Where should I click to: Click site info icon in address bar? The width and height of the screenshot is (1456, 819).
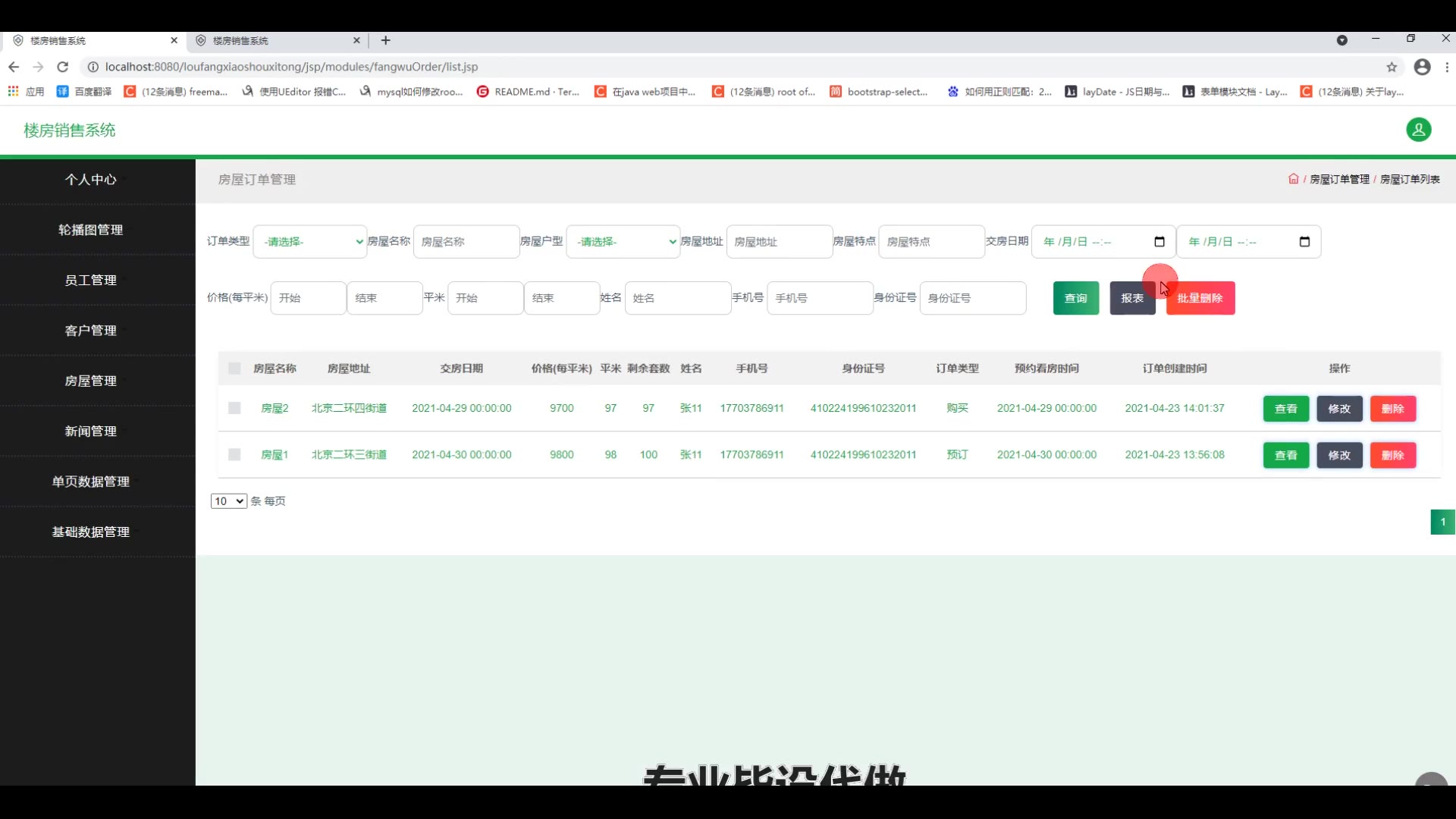click(x=93, y=67)
